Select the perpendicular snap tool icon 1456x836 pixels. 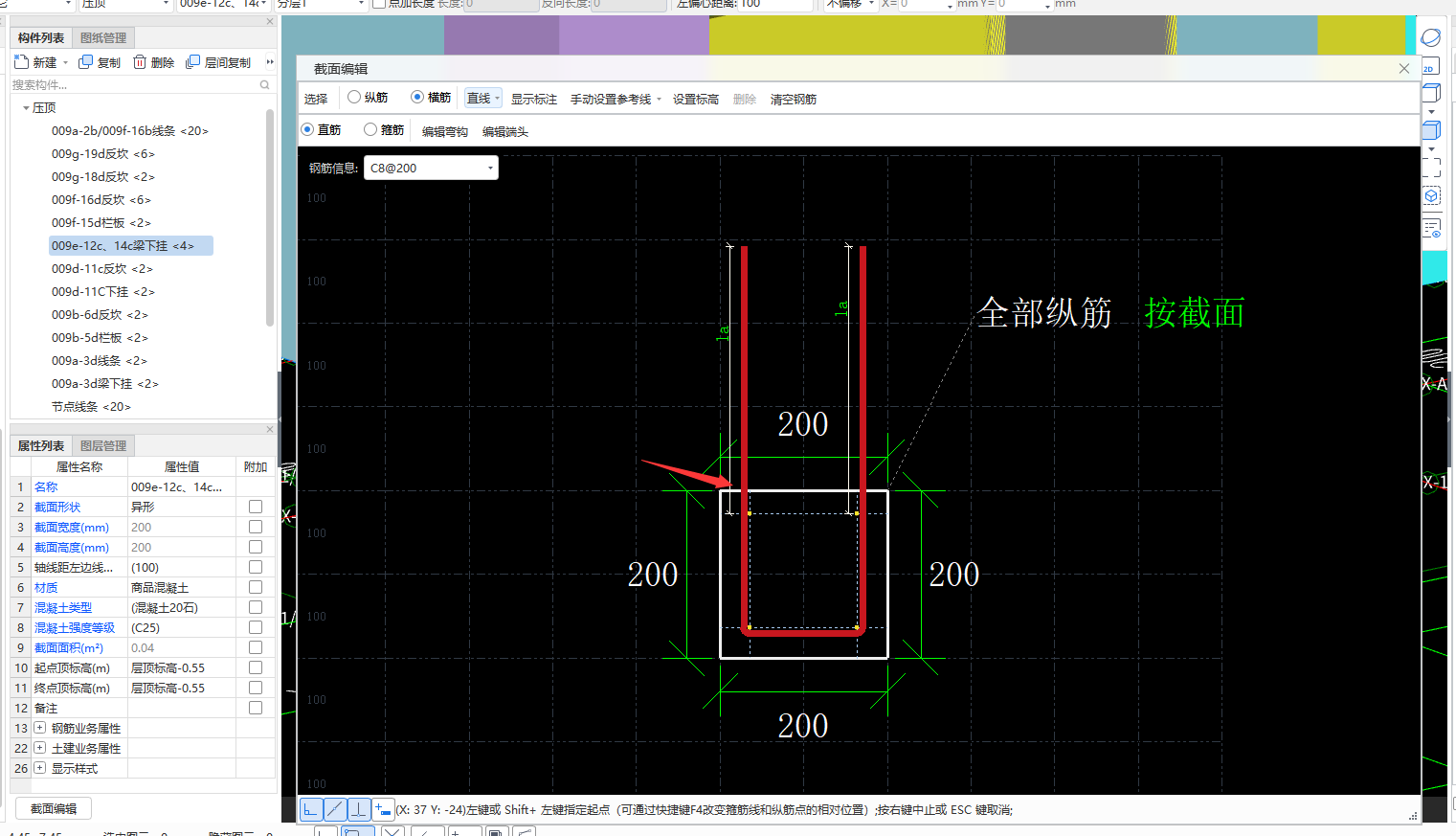[358, 809]
